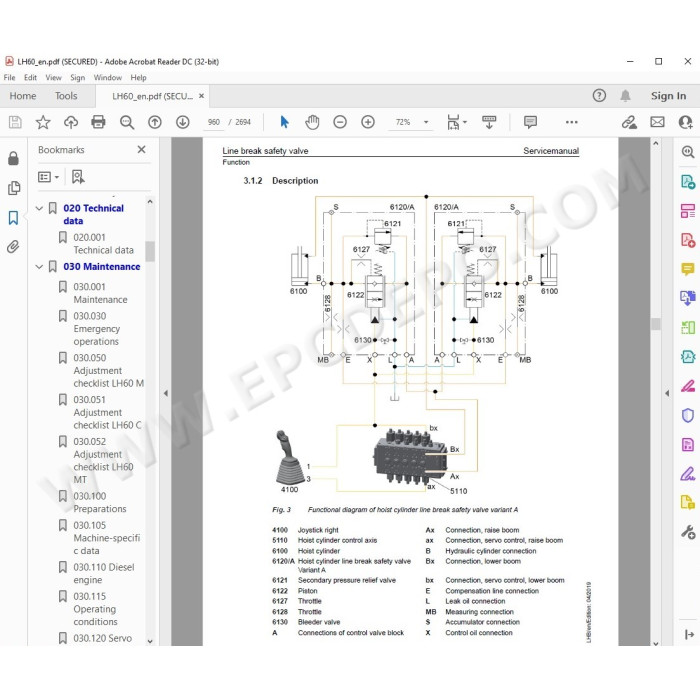This screenshot has height=700, width=700.
Task: Open bookmark 030.115 Operating conditions
Action: 95,609
